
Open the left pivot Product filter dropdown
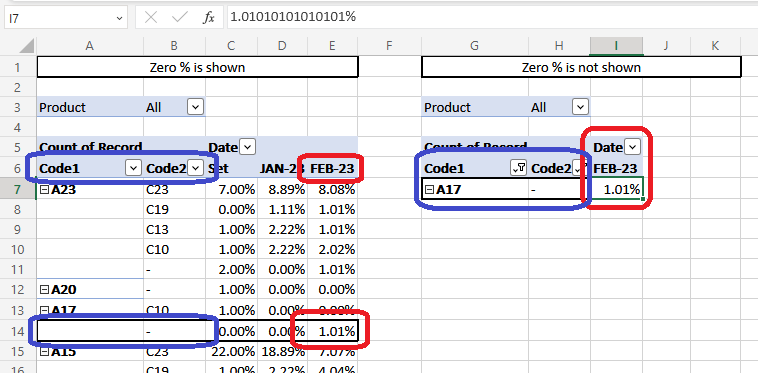195,107
